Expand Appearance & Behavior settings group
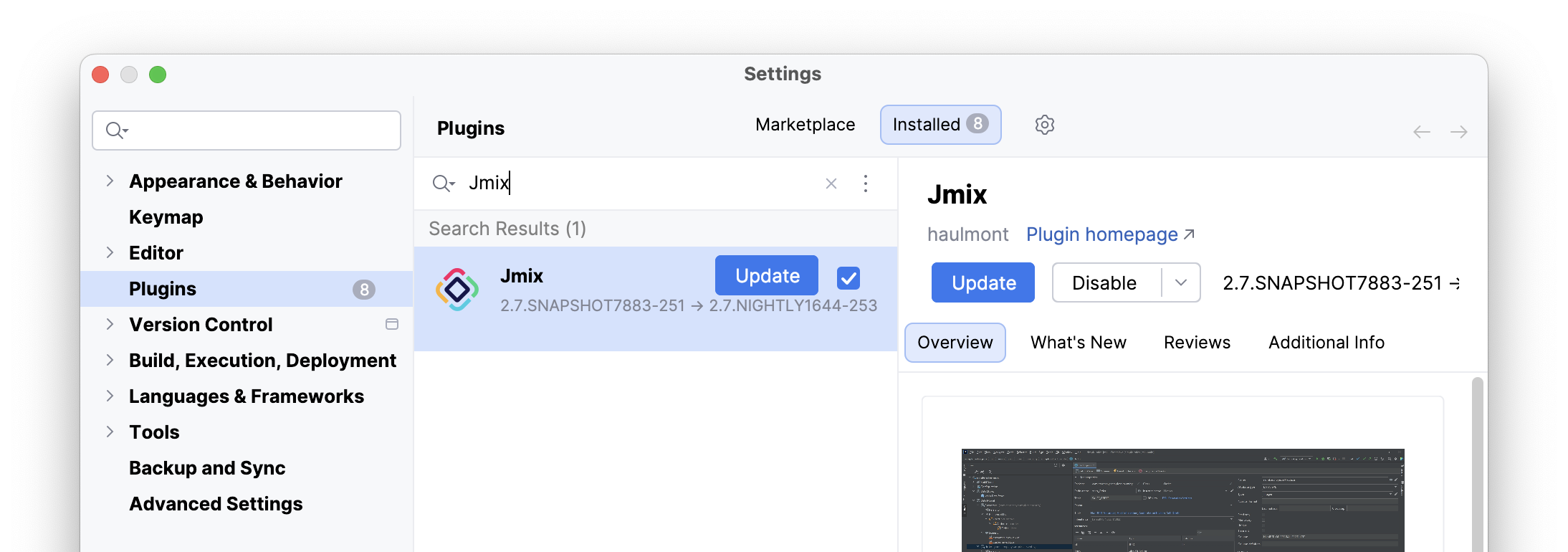Image resolution: width=1568 pixels, height=552 pixels. point(110,181)
